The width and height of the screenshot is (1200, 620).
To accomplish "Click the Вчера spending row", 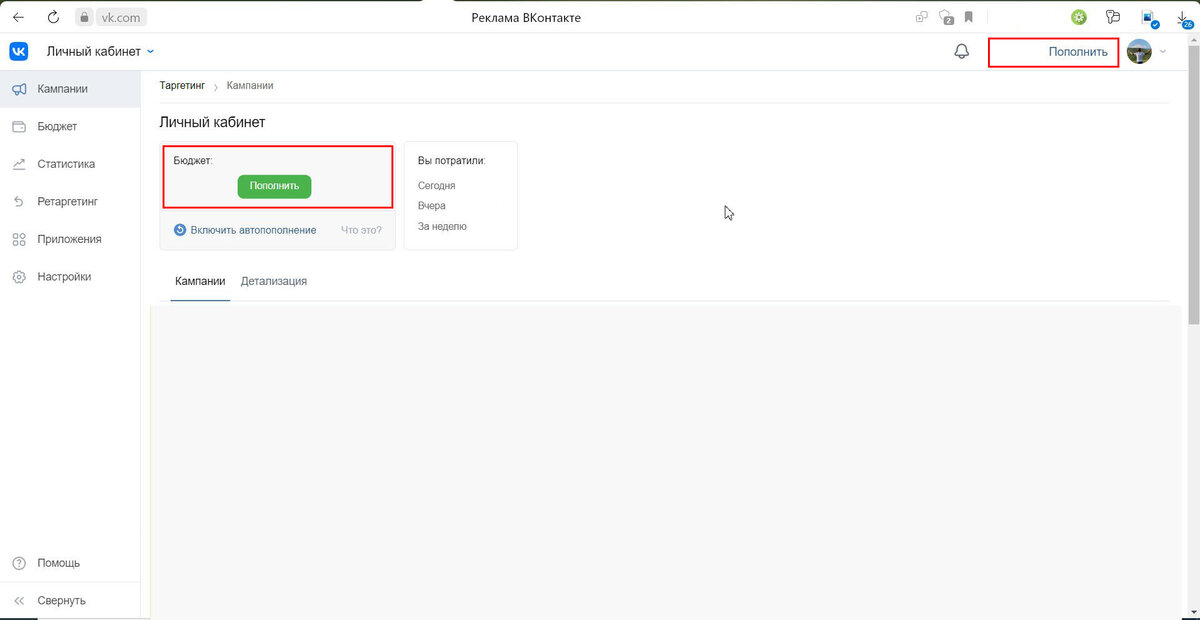I will (x=432, y=206).
